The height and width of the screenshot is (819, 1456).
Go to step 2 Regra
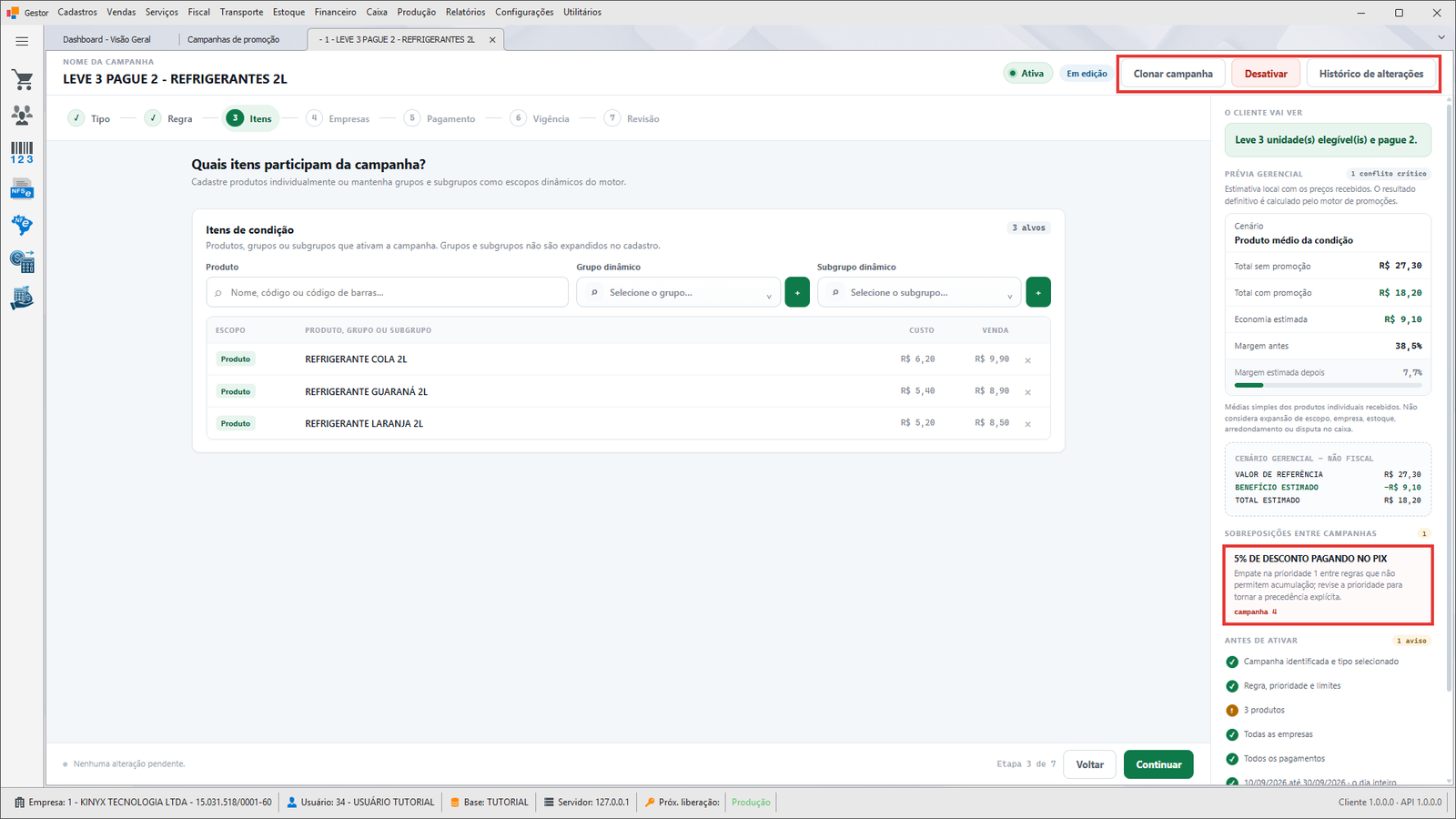coord(168,118)
